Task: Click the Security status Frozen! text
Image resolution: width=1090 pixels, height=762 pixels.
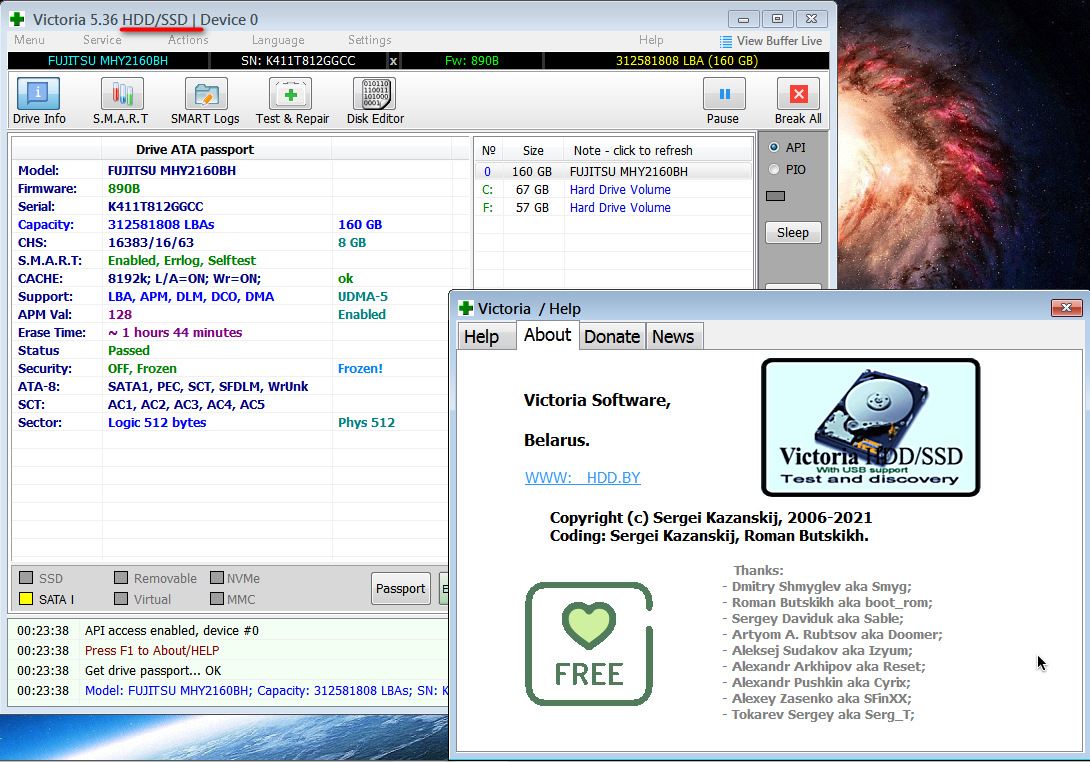Action: pyautogui.click(x=360, y=368)
